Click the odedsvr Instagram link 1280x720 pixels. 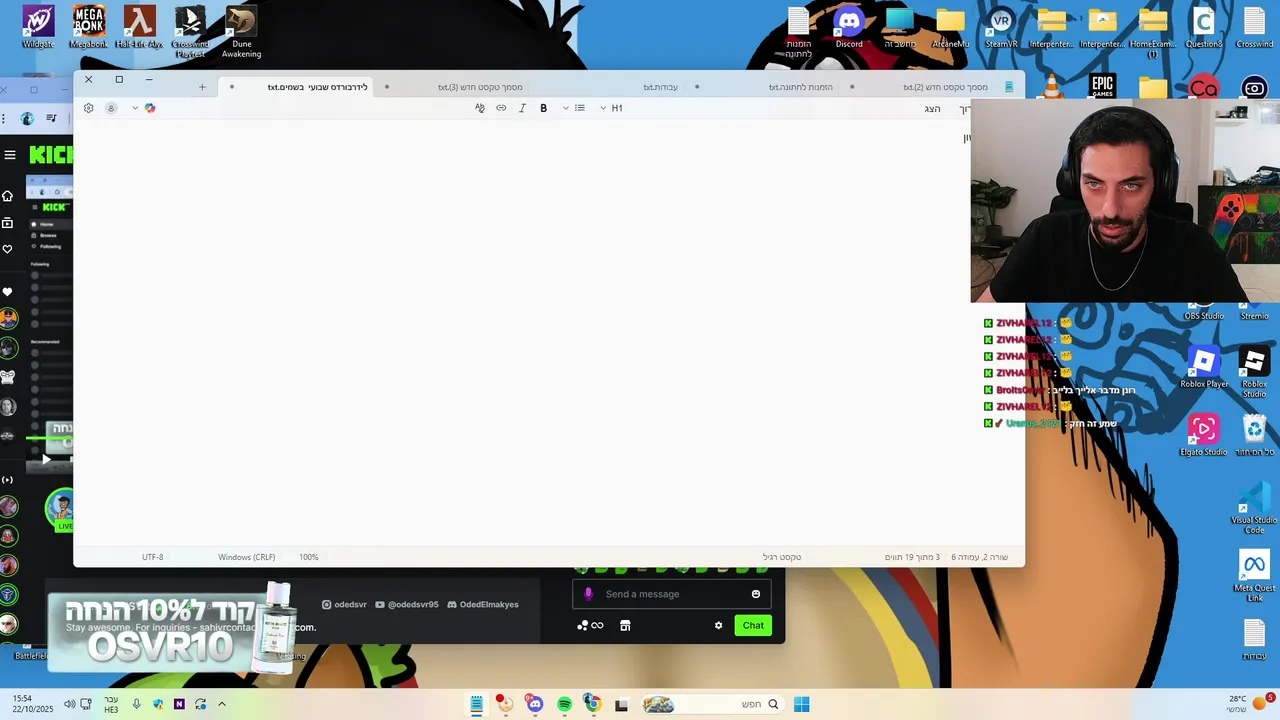[344, 605]
